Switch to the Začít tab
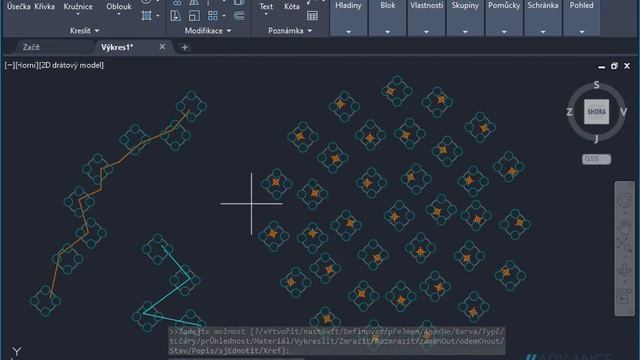This screenshot has width=640, height=360. click(31, 47)
